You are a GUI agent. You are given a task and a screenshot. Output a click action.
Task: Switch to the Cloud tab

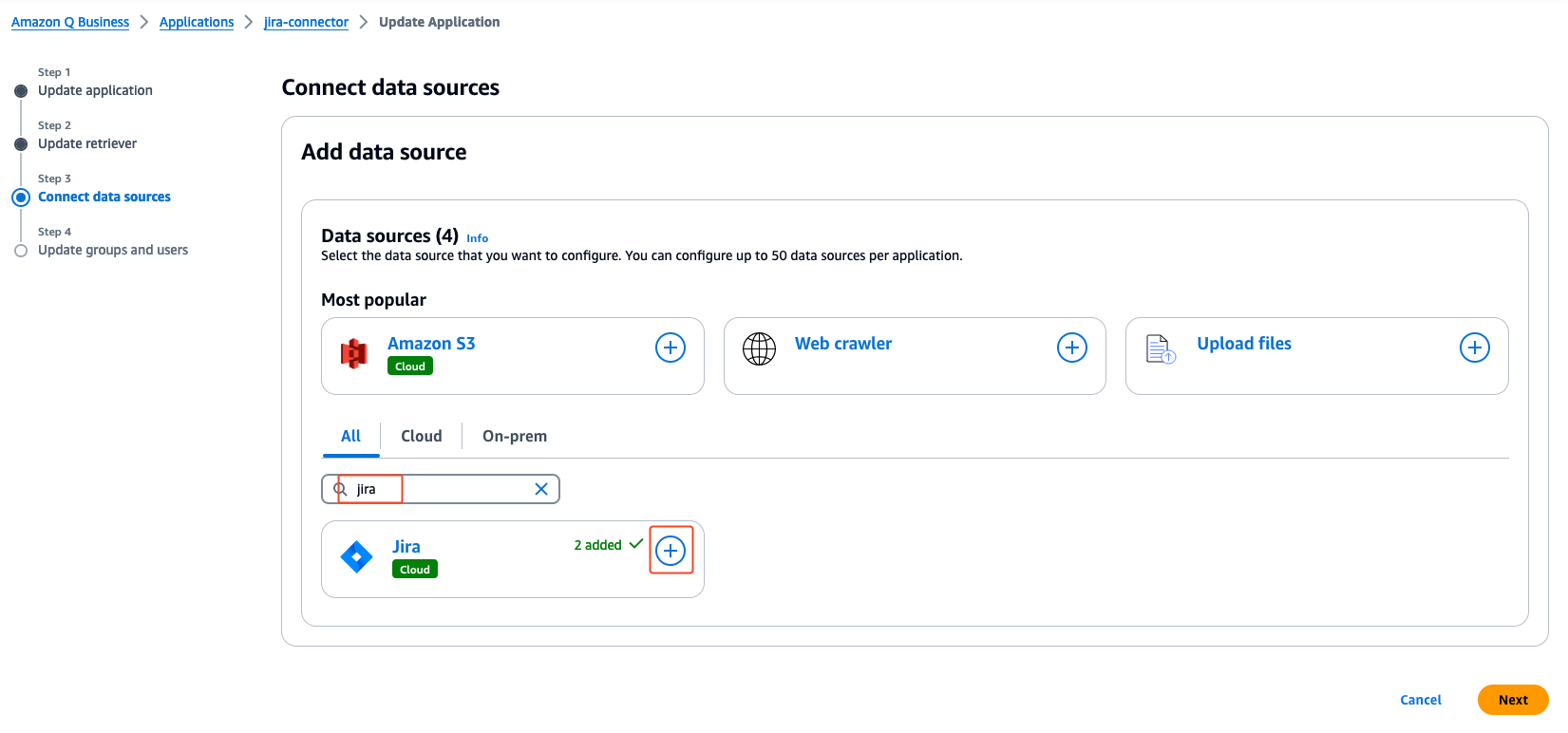tap(422, 436)
